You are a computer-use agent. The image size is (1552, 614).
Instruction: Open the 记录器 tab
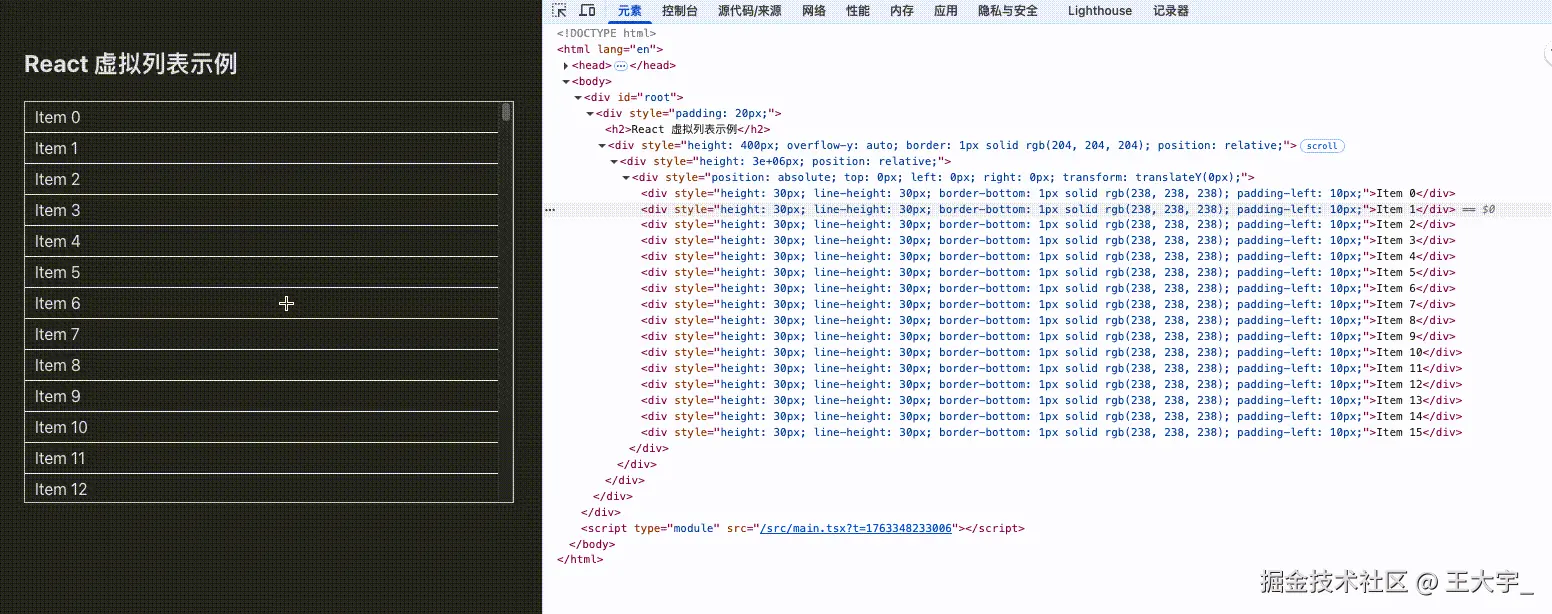click(x=1171, y=11)
